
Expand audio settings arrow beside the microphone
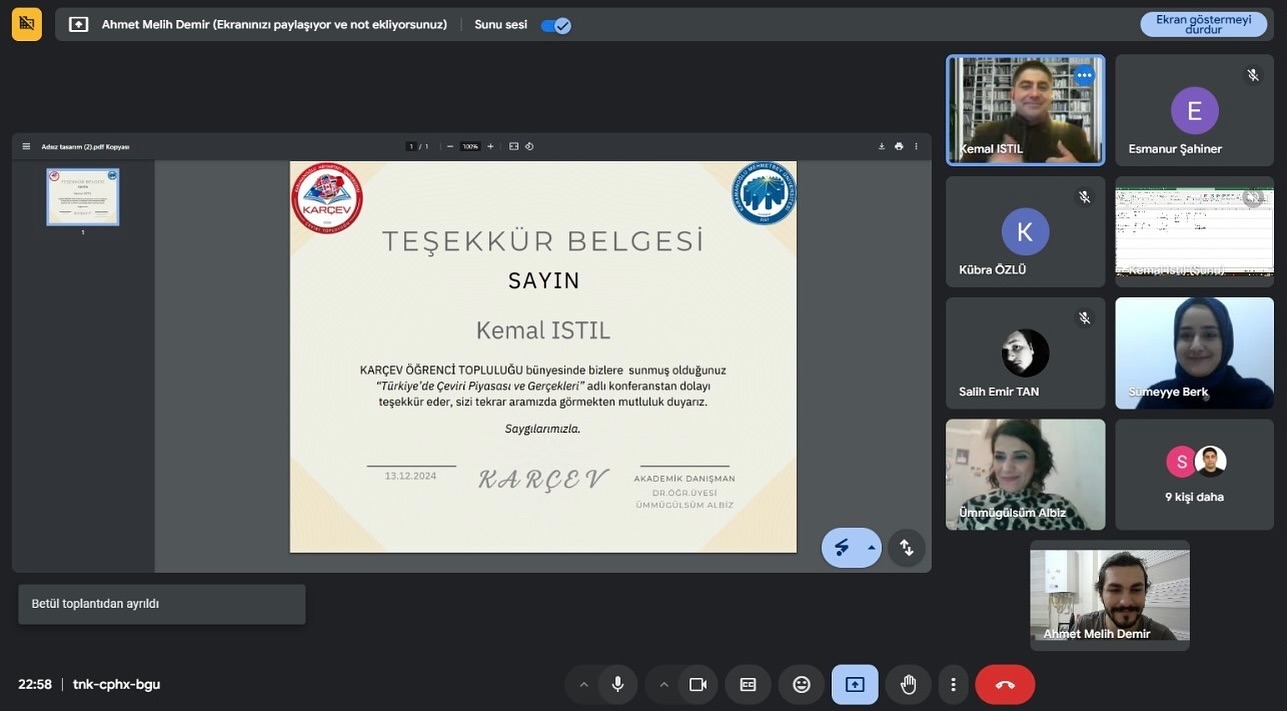pos(584,685)
